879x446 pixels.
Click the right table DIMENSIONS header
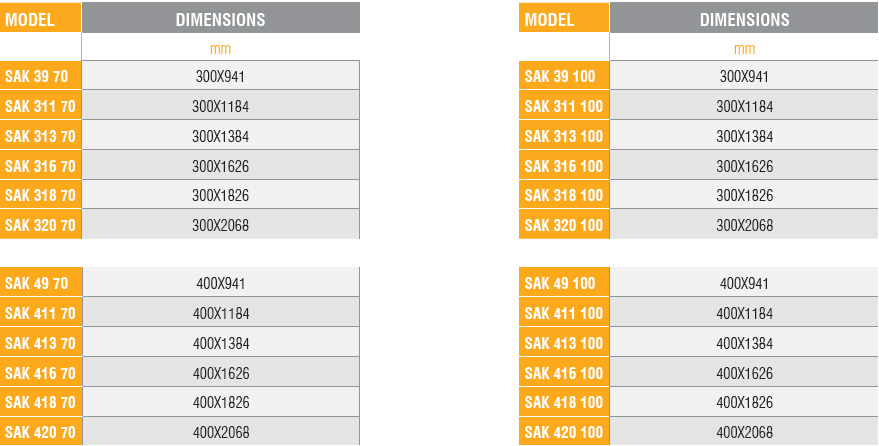point(744,18)
